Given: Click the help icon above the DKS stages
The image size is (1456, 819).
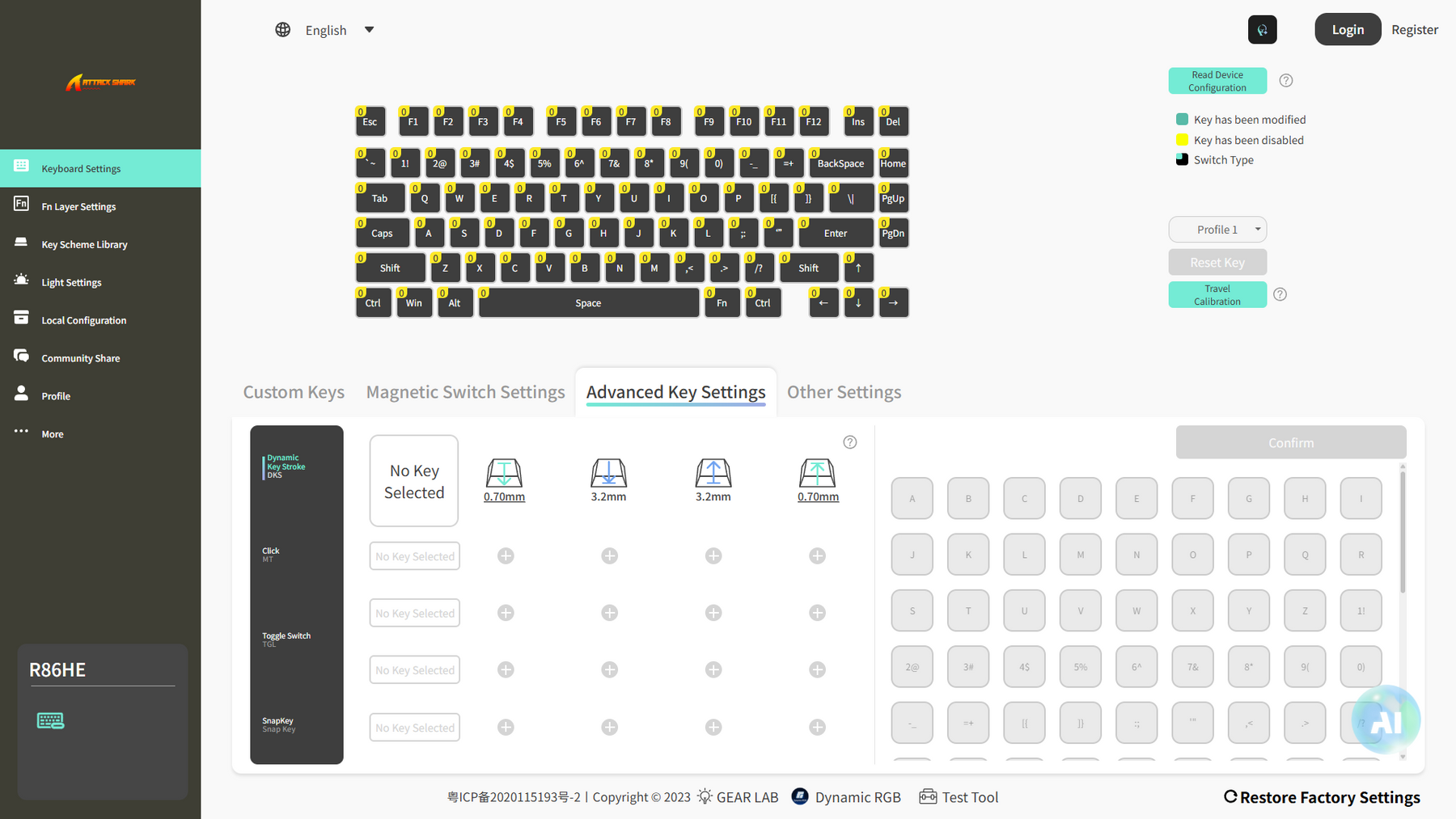Looking at the screenshot, I should tap(849, 442).
